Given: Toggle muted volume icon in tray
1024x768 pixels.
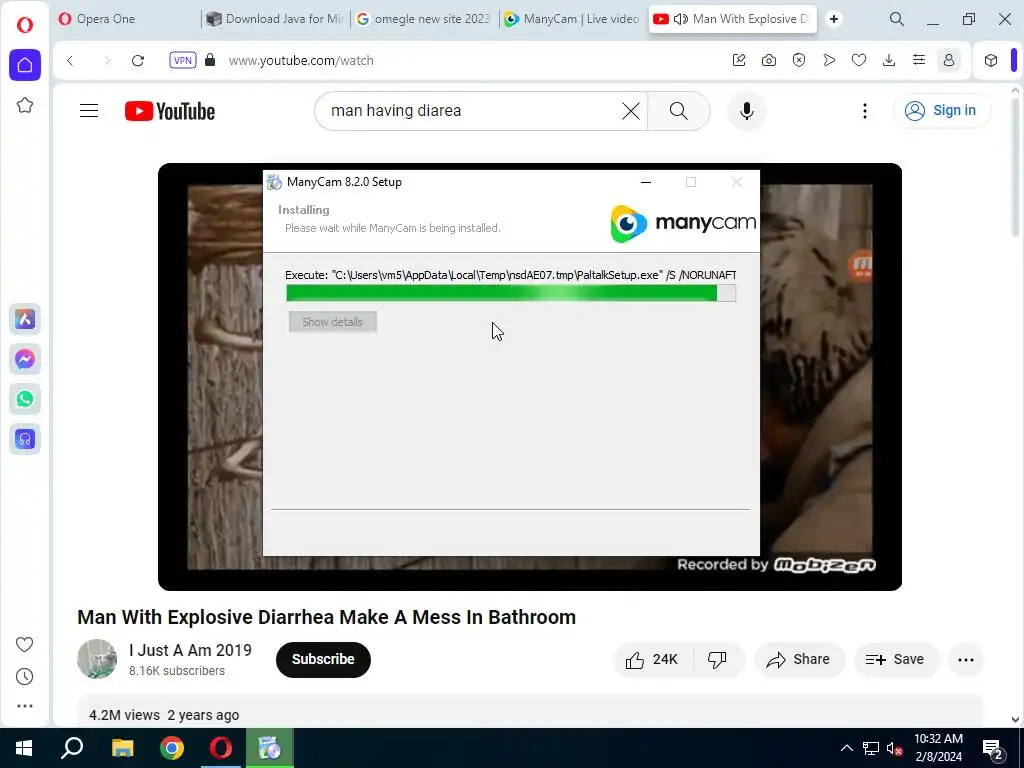Looking at the screenshot, I should [x=894, y=748].
